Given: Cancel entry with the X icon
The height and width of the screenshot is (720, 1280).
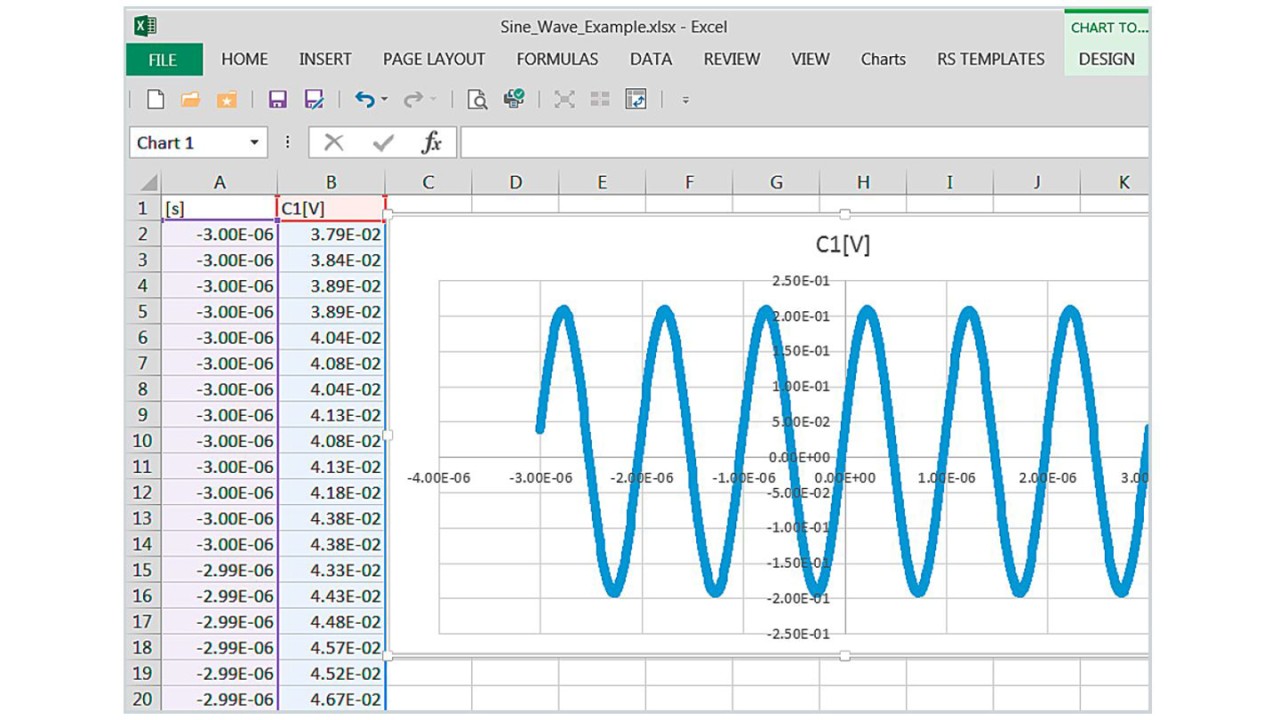Looking at the screenshot, I should coord(334,143).
